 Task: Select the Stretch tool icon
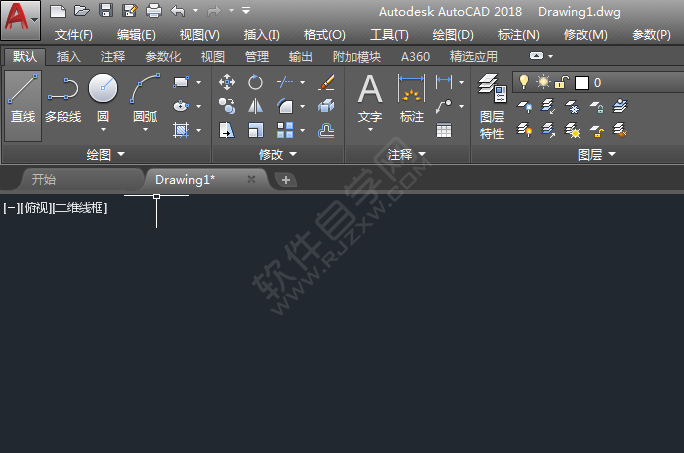(x=227, y=130)
